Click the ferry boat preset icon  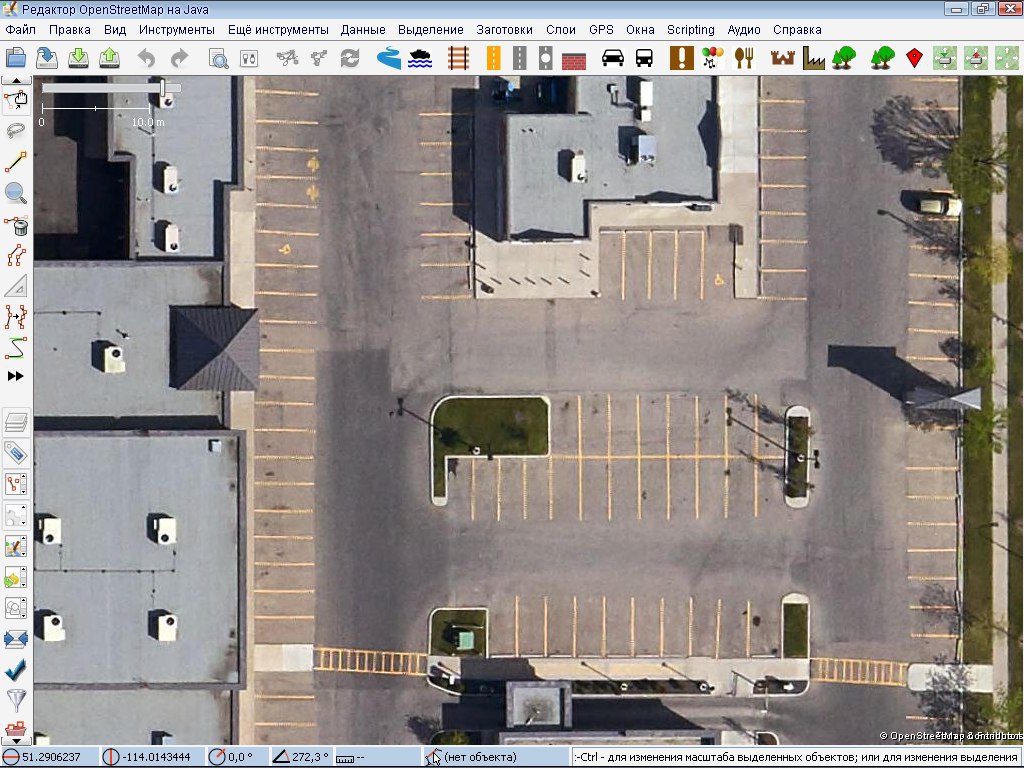tap(421, 58)
